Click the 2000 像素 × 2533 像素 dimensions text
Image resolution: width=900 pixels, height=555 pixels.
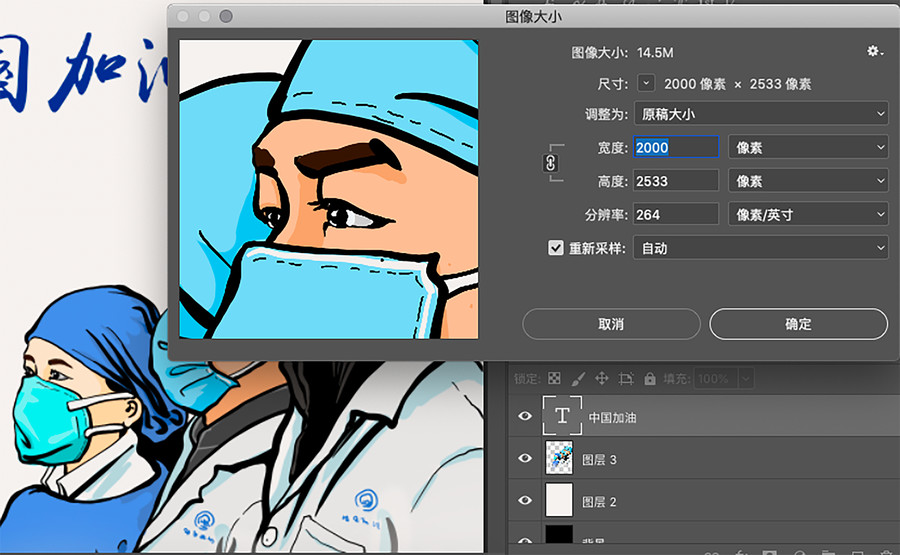click(738, 84)
